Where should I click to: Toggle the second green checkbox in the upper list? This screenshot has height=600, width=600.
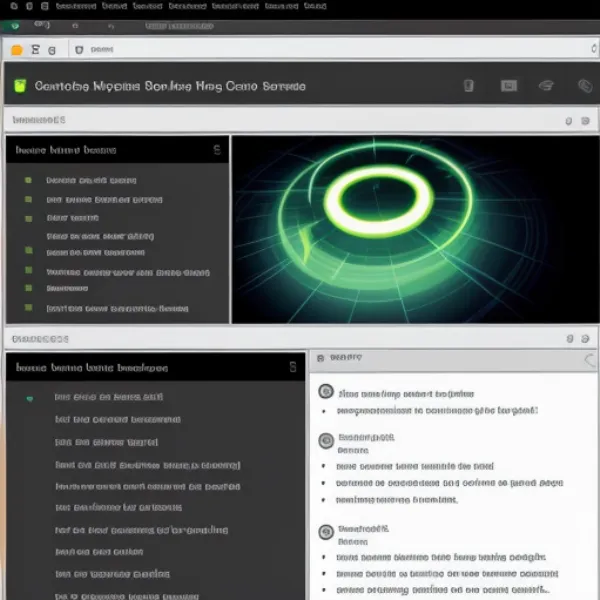pos(28,199)
